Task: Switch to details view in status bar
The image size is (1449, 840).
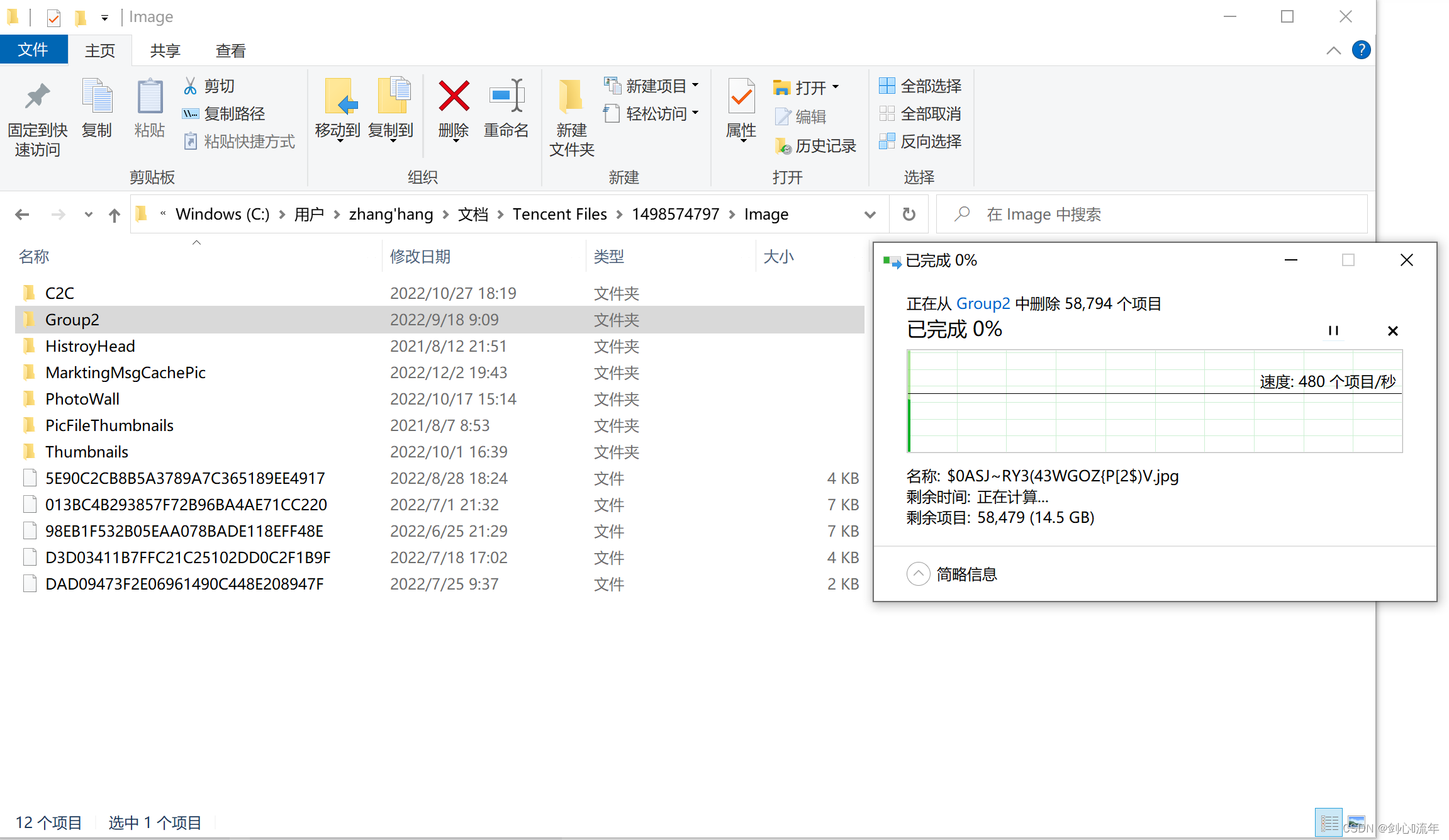Action: pos(1329,822)
